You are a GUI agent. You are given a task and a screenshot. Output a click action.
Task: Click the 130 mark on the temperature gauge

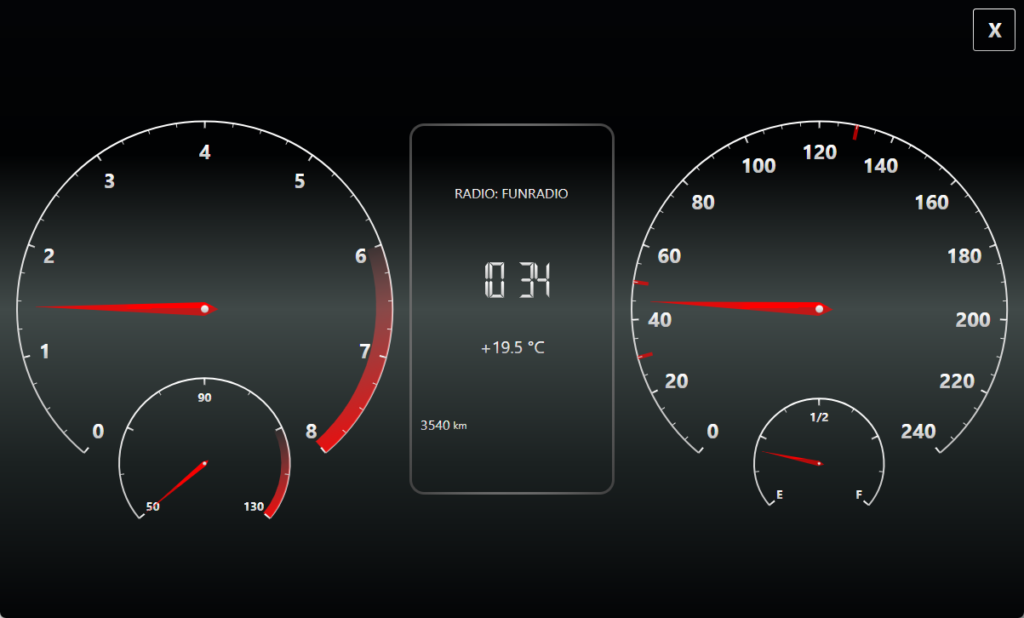coord(255,507)
